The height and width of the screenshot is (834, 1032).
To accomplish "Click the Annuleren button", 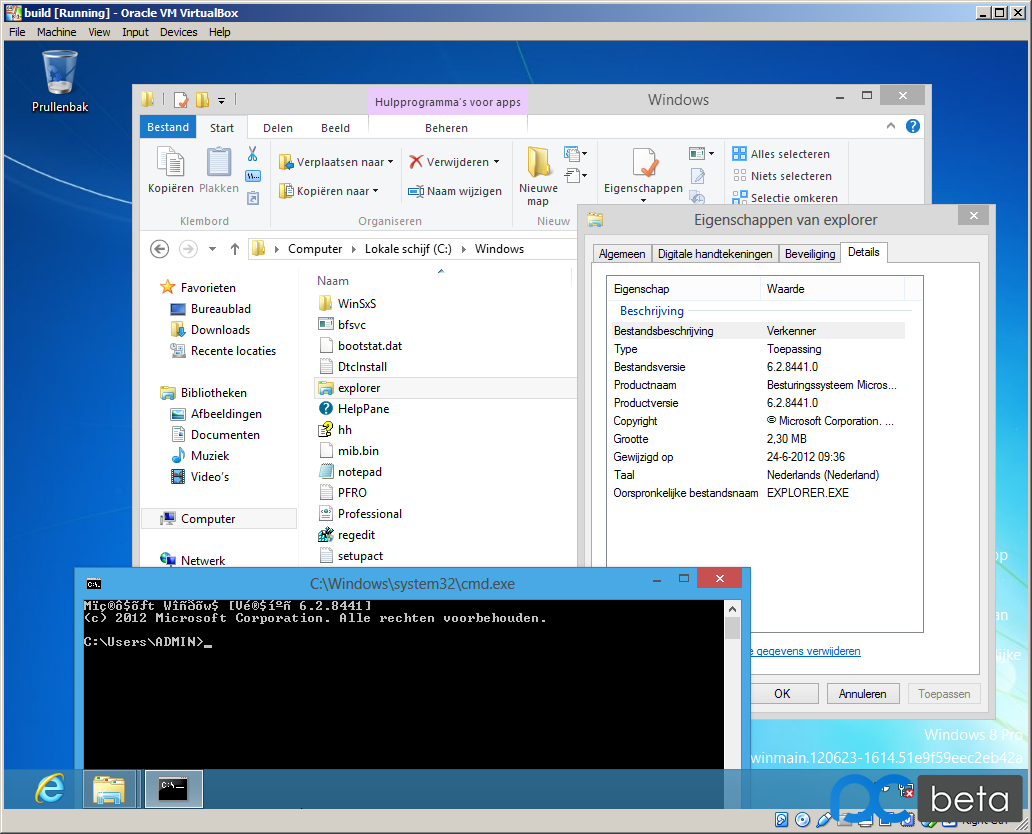I will pyautogui.click(x=862, y=693).
